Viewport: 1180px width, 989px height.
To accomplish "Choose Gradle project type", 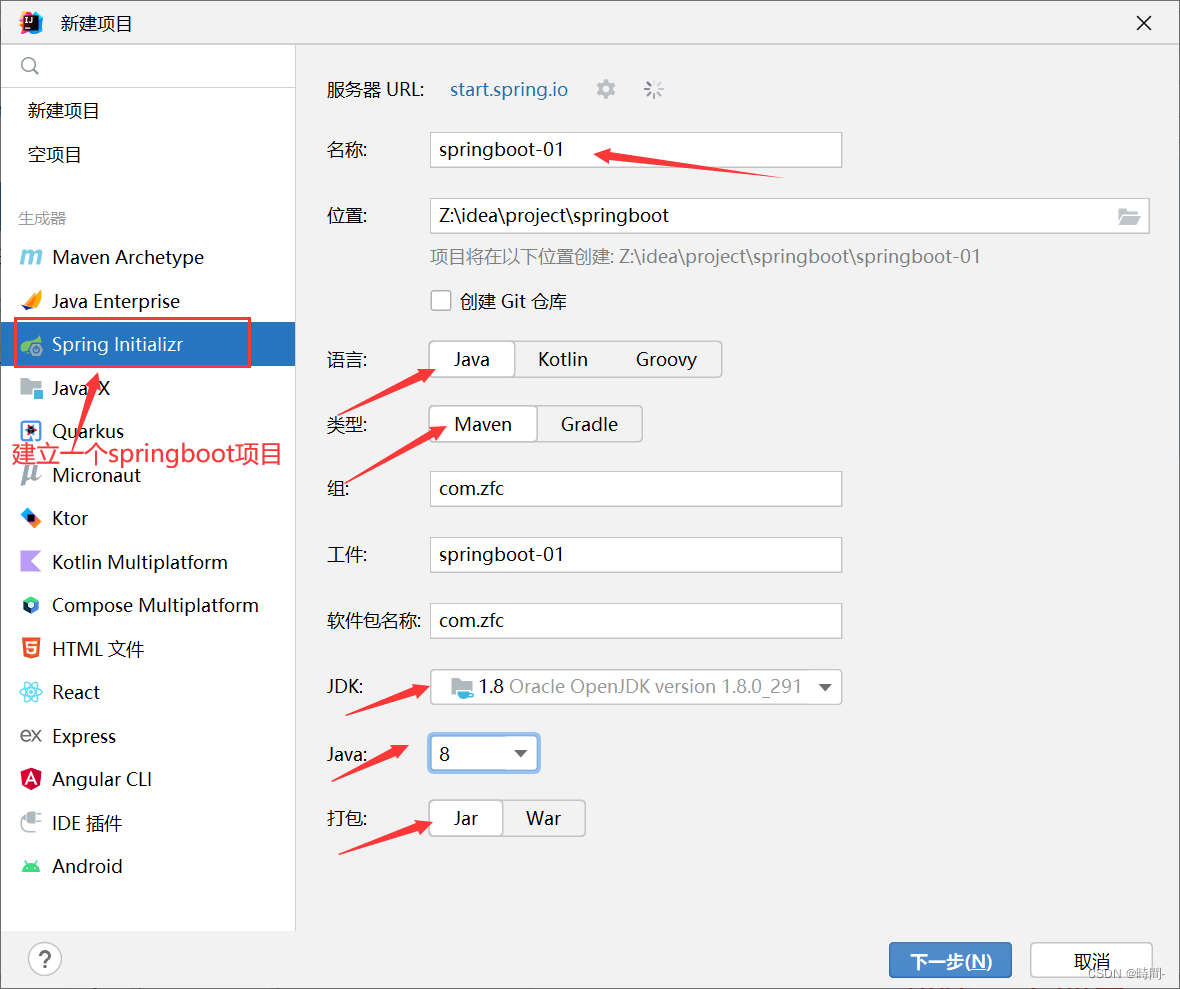I will point(589,424).
